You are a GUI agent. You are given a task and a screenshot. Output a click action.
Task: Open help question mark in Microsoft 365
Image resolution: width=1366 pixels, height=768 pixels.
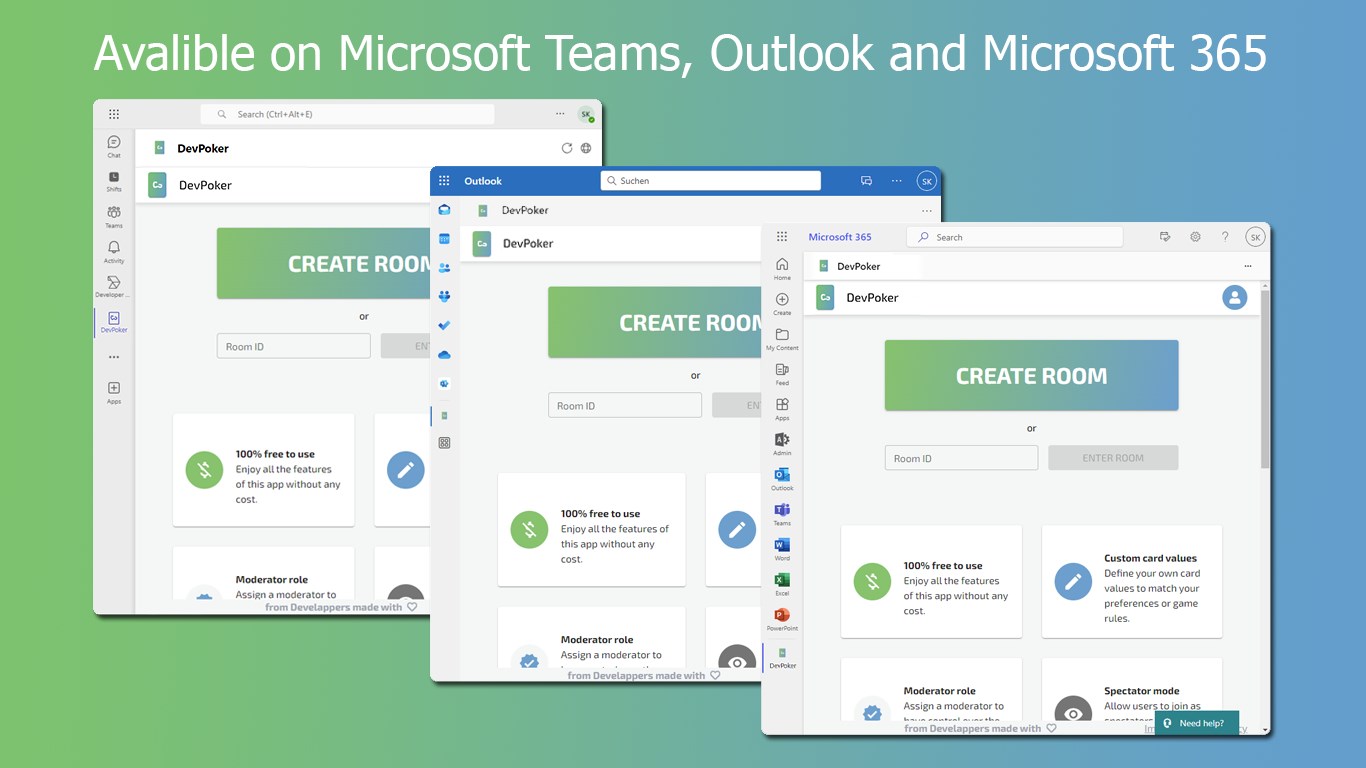[1225, 237]
